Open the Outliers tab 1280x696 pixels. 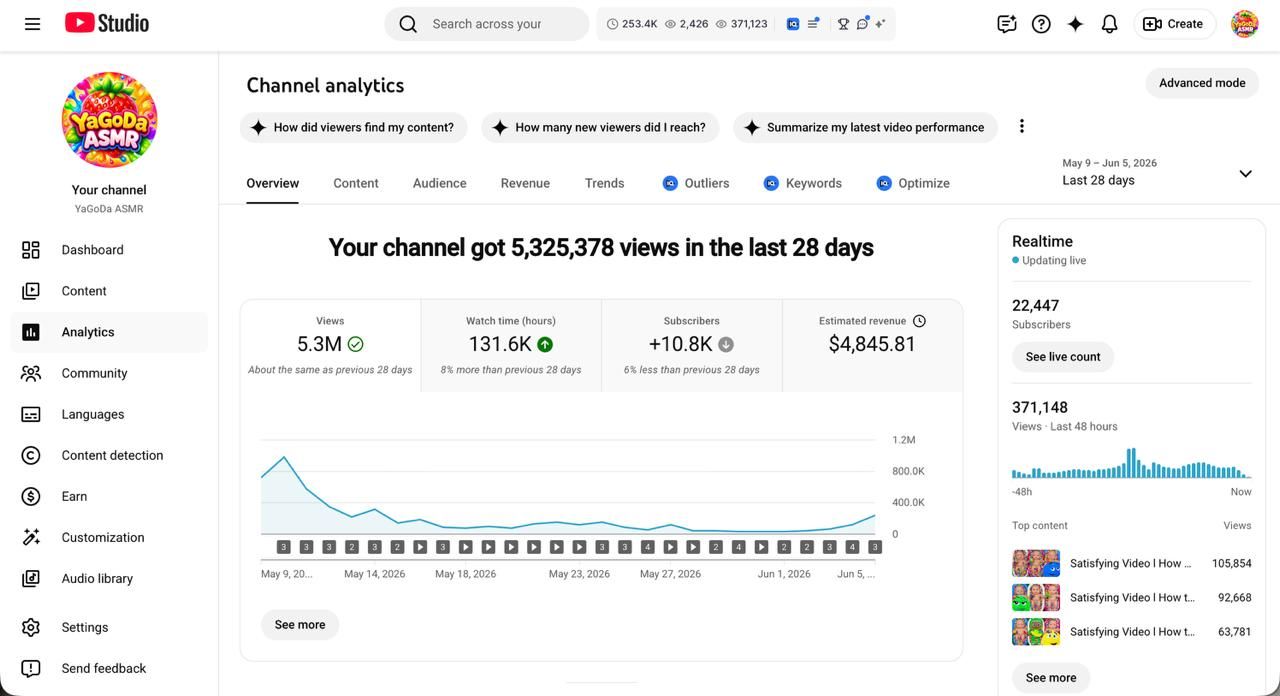696,183
